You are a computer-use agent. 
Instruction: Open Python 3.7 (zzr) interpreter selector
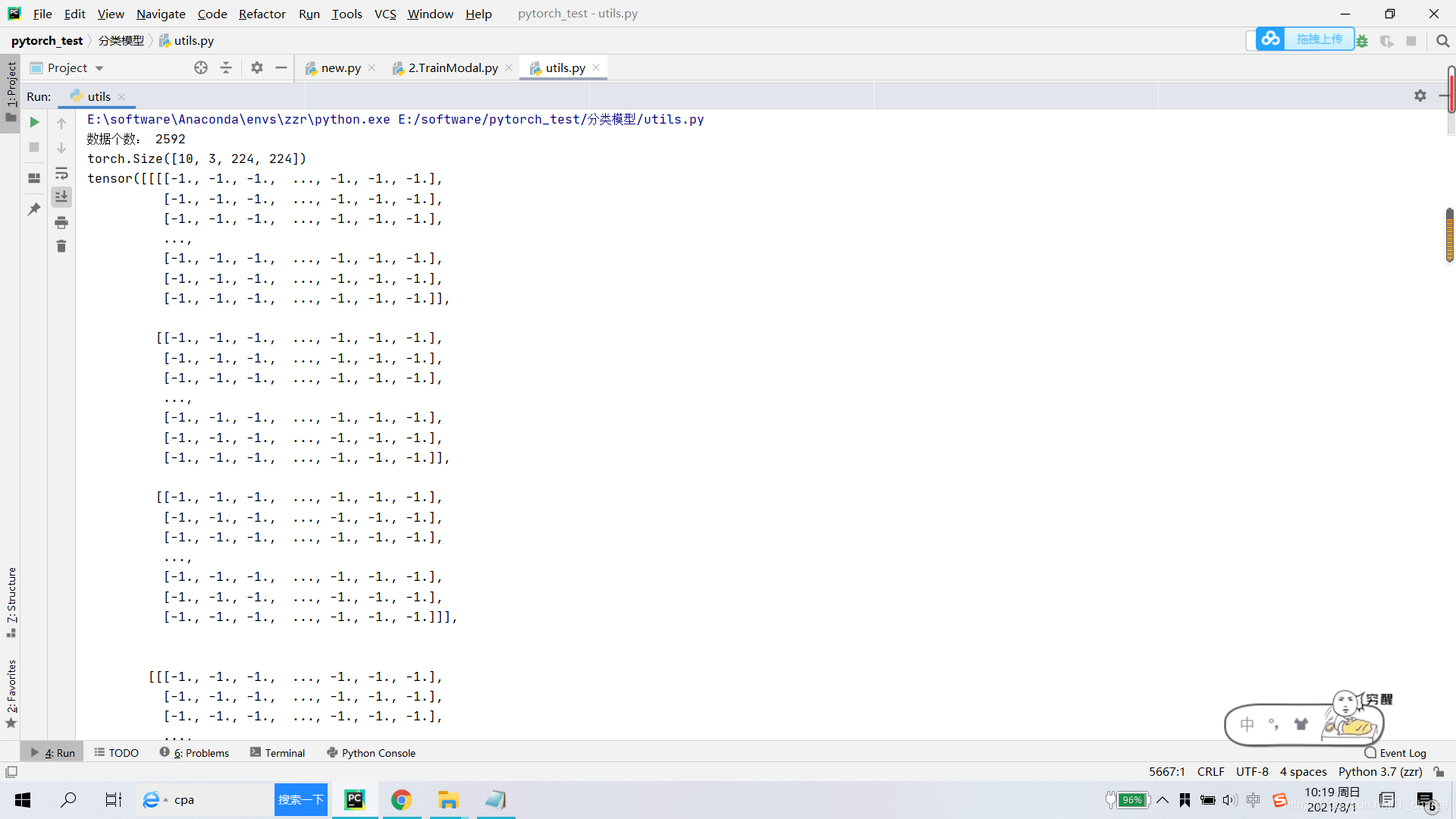pyautogui.click(x=1379, y=771)
